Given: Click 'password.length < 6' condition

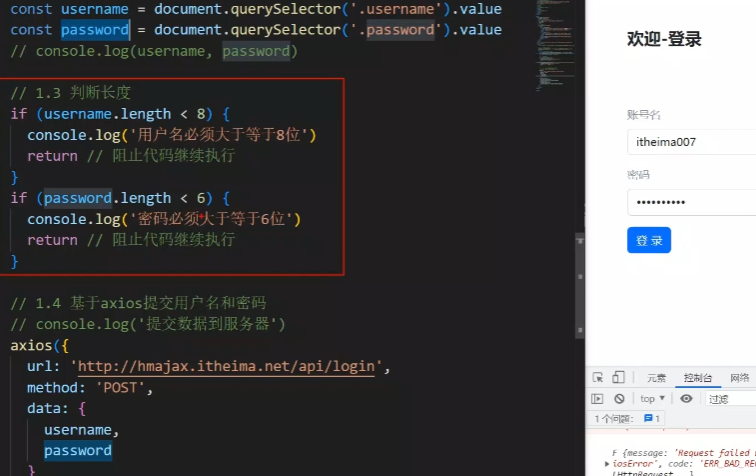Looking at the screenshot, I should [125, 198].
